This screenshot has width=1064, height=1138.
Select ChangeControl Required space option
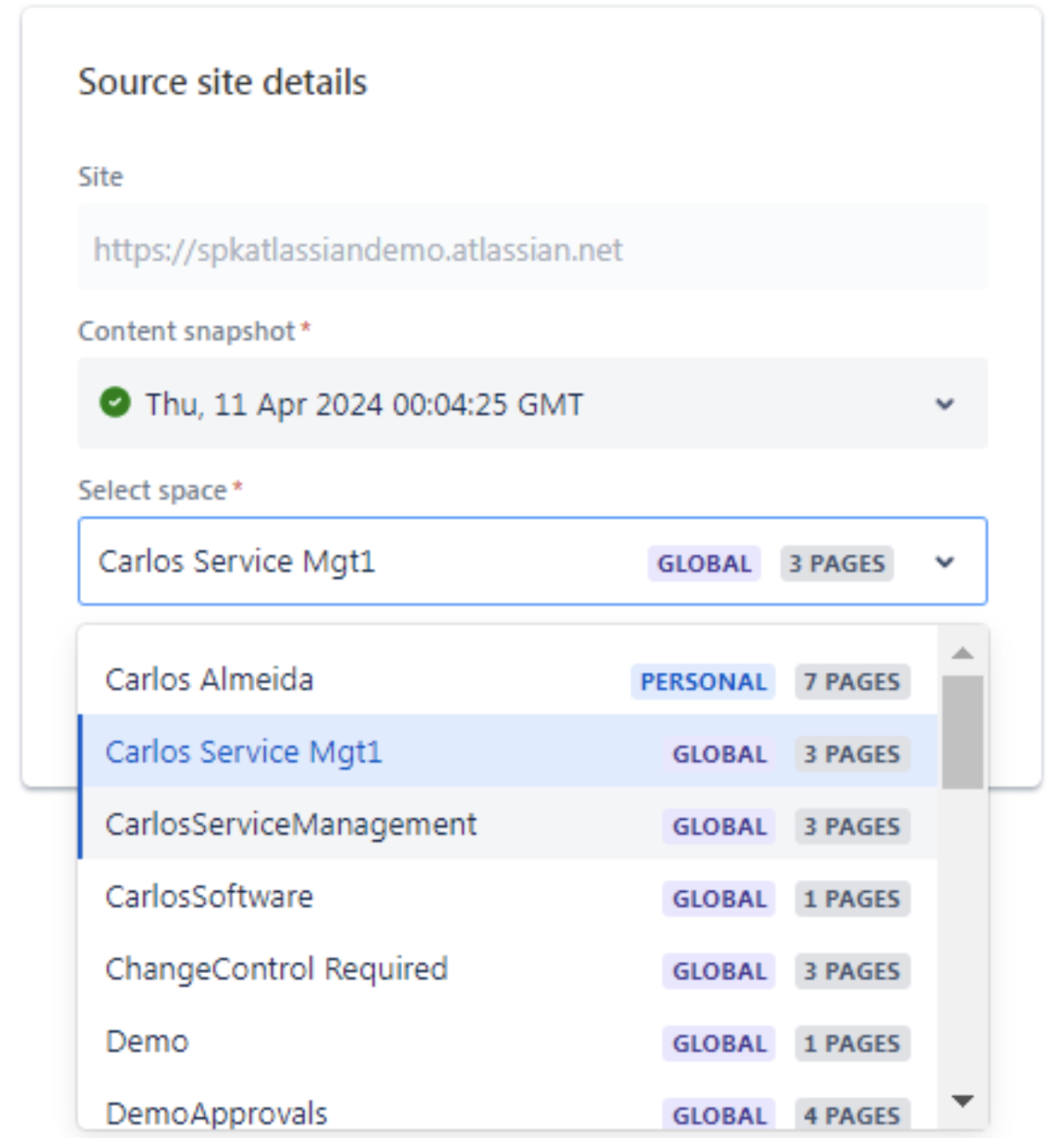pyautogui.click(x=508, y=969)
